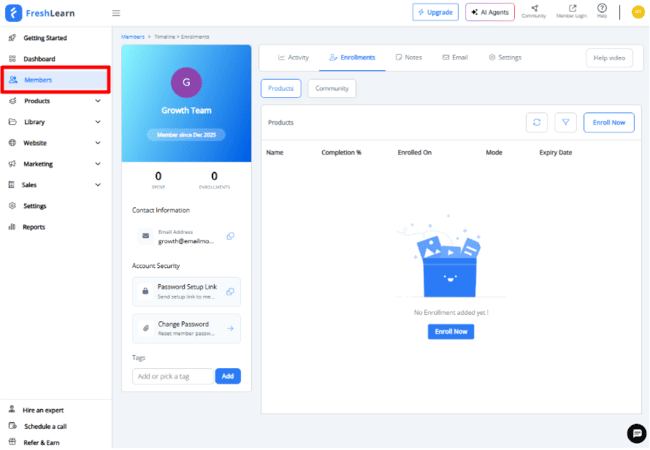
Task: Open the Help question mark icon
Action: point(602,10)
